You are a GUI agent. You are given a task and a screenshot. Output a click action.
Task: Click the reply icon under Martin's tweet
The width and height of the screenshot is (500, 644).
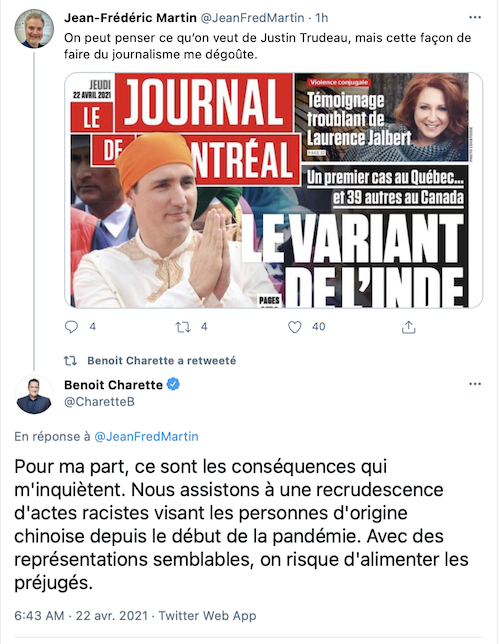click(x=71, y=327)
